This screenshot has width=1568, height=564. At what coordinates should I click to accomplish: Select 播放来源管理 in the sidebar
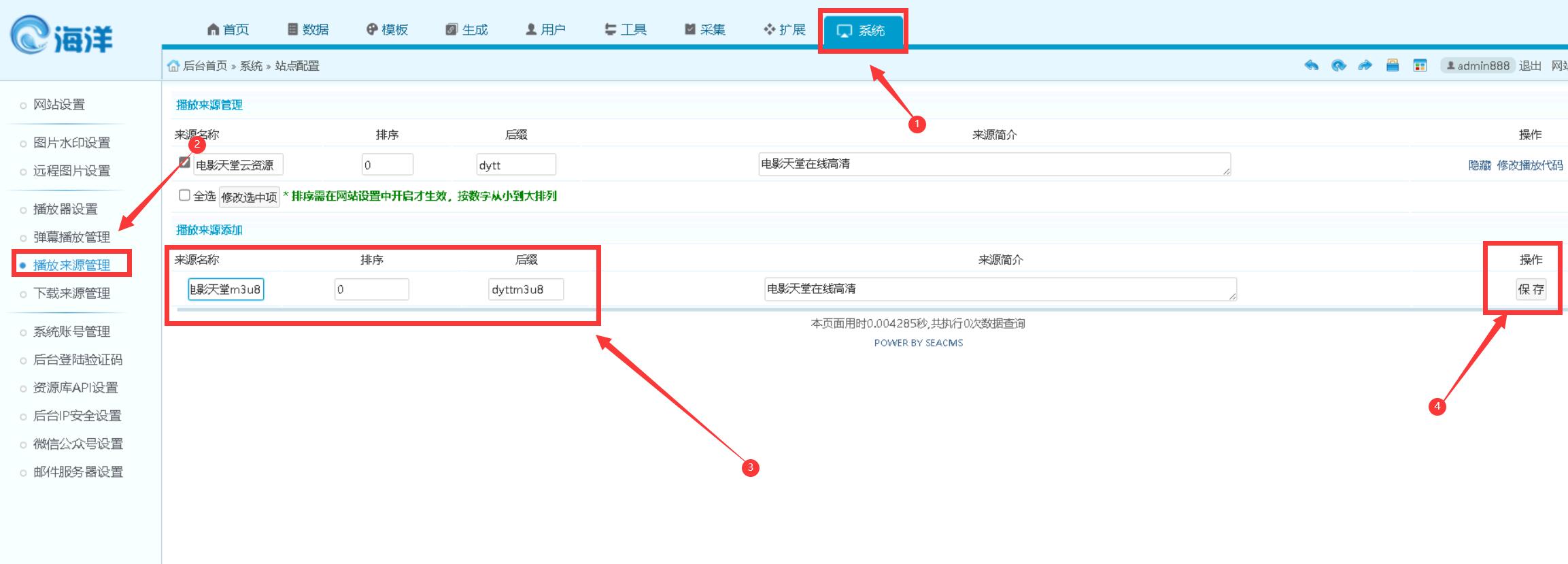click(71, 265)
